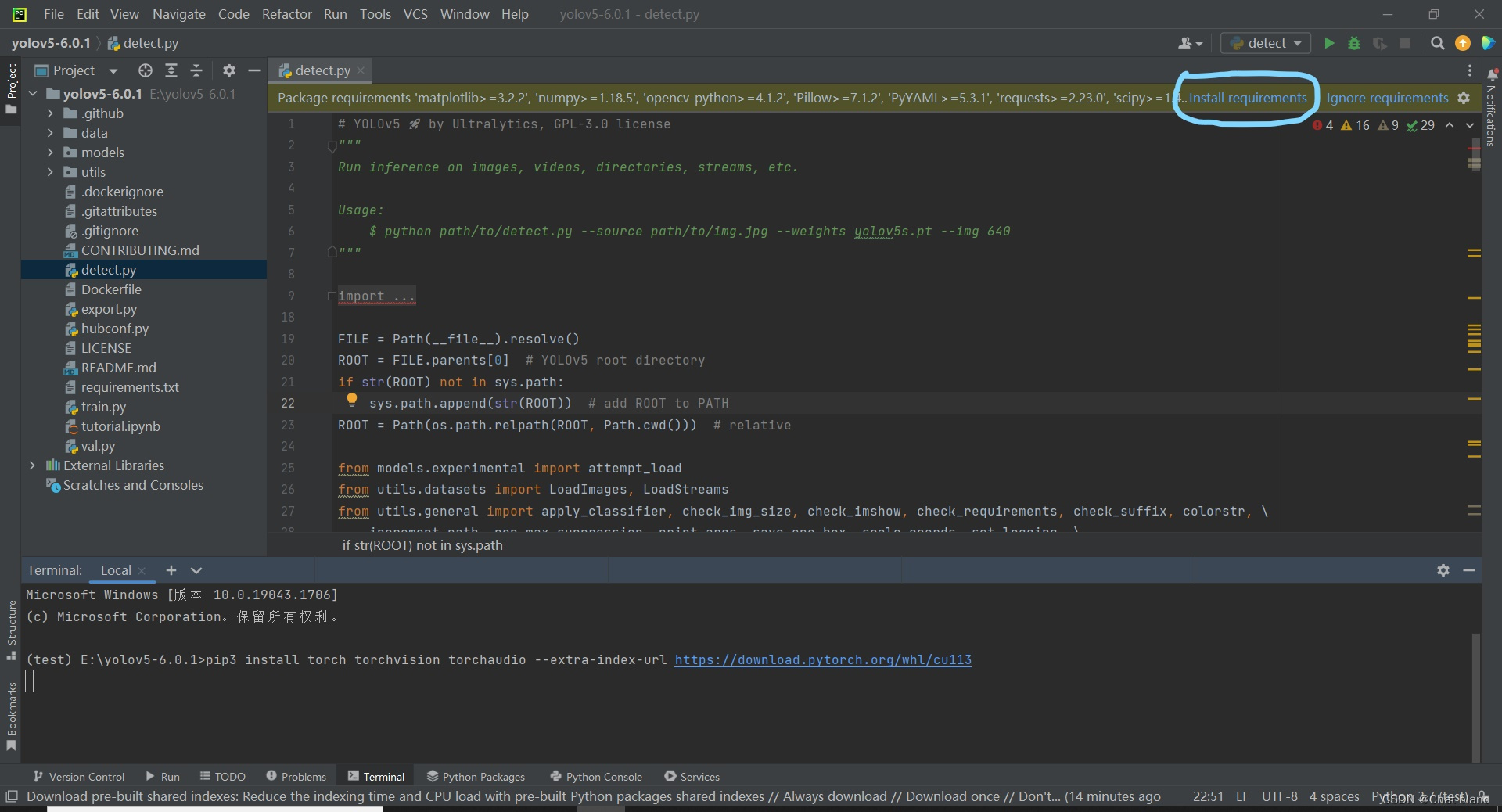Open terminal session dropdown arrow
This screenshot has height=812, width=1502.
pos(196,570)
